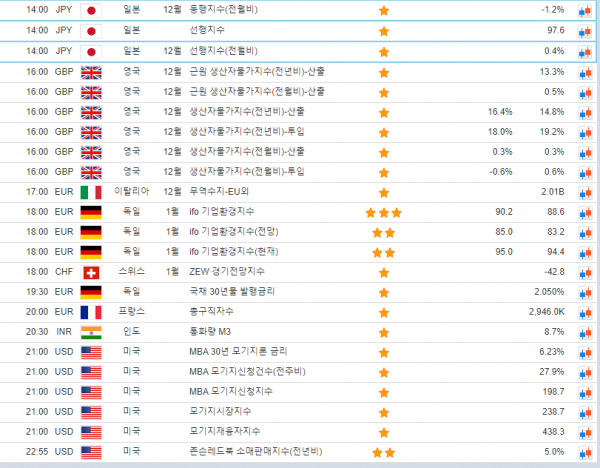Click chart icon for 국채 30년물 발행금리
Screen dimensions: 600x468
point(585,292)
